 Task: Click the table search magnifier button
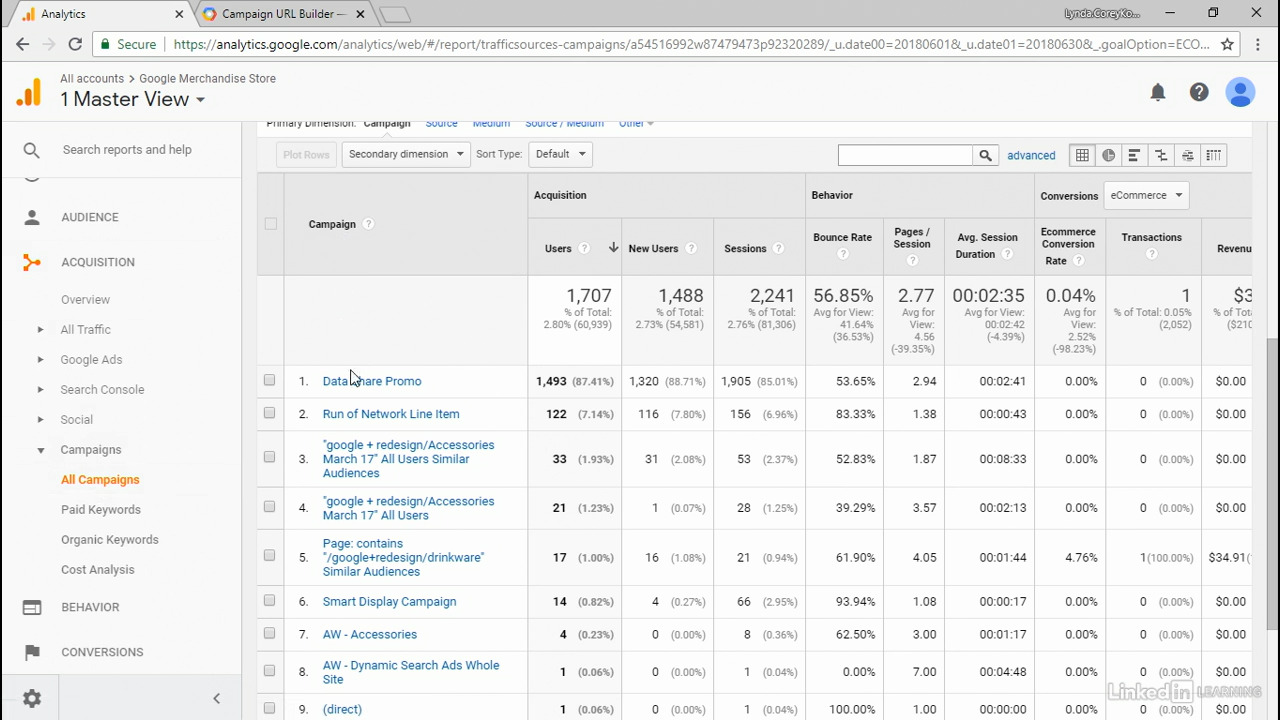click(985, 155)
